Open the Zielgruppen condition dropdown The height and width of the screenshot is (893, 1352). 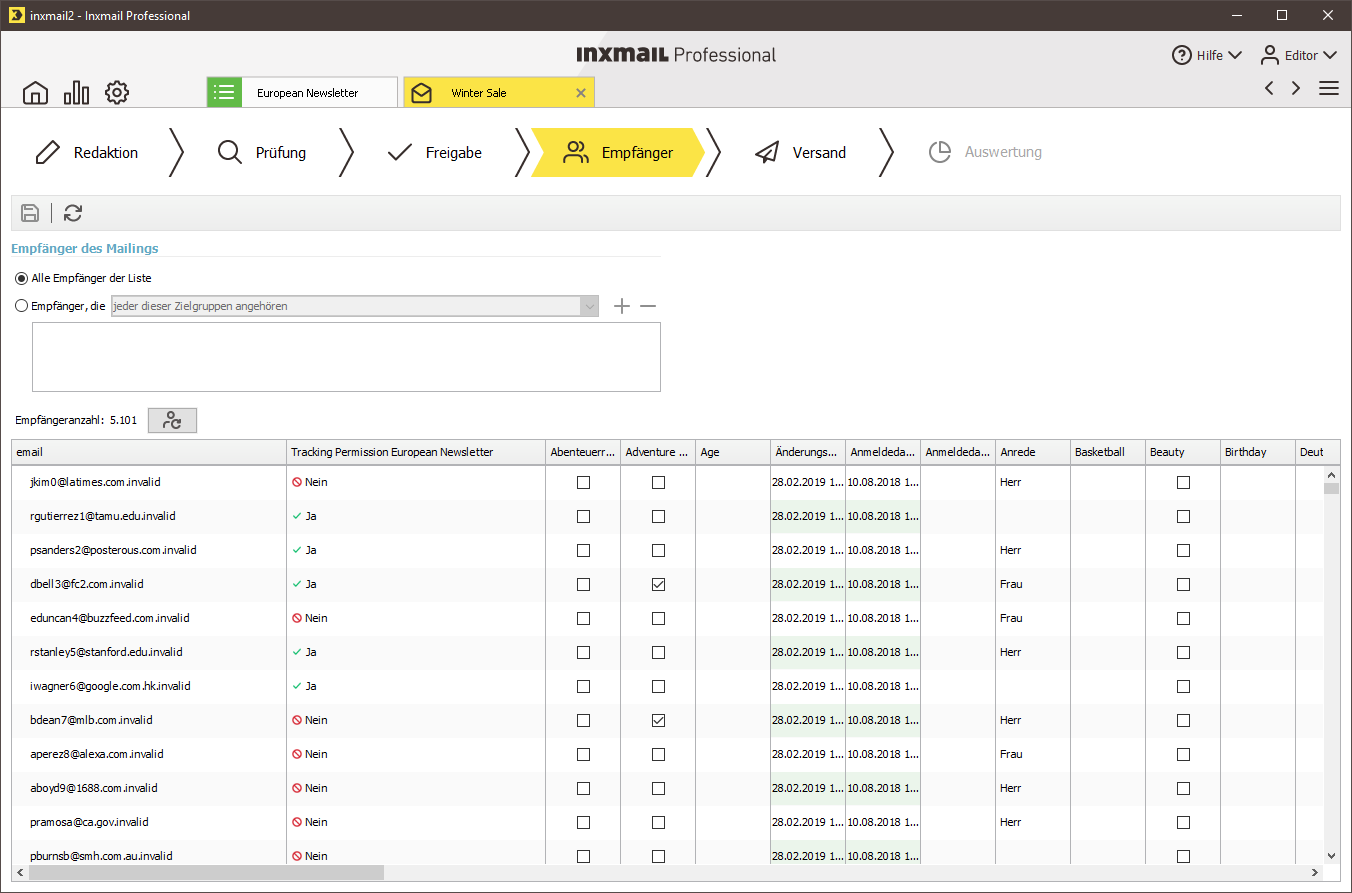pos(355,306)
